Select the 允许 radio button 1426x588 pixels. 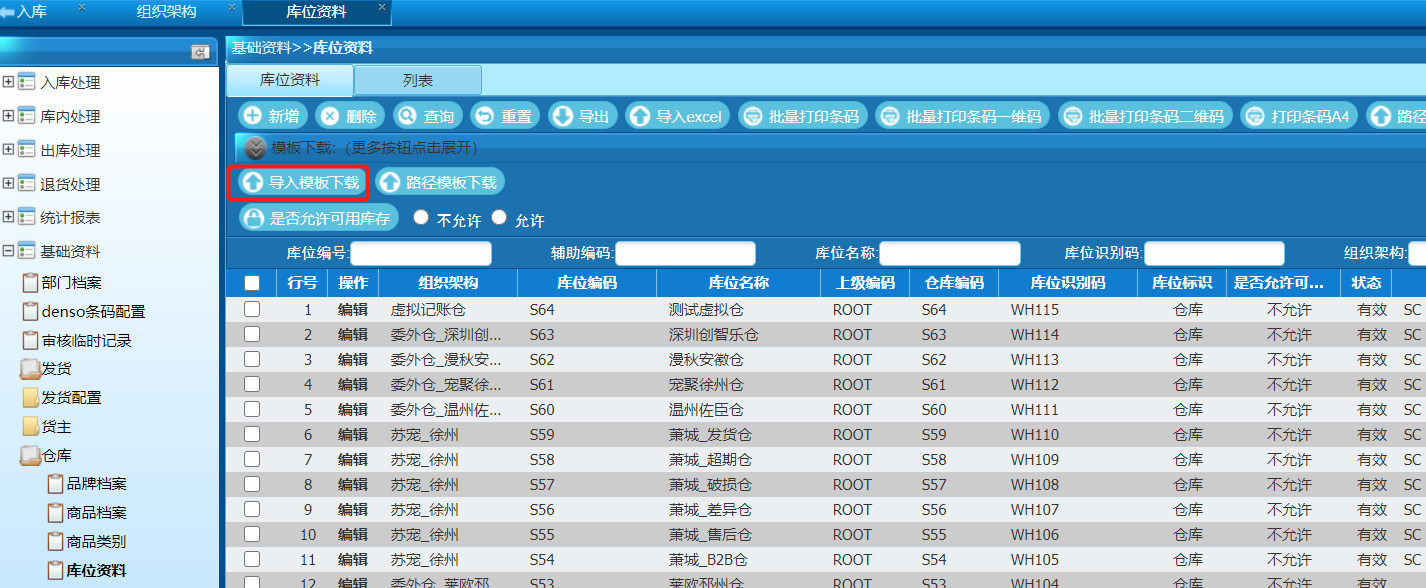[499, 217]
